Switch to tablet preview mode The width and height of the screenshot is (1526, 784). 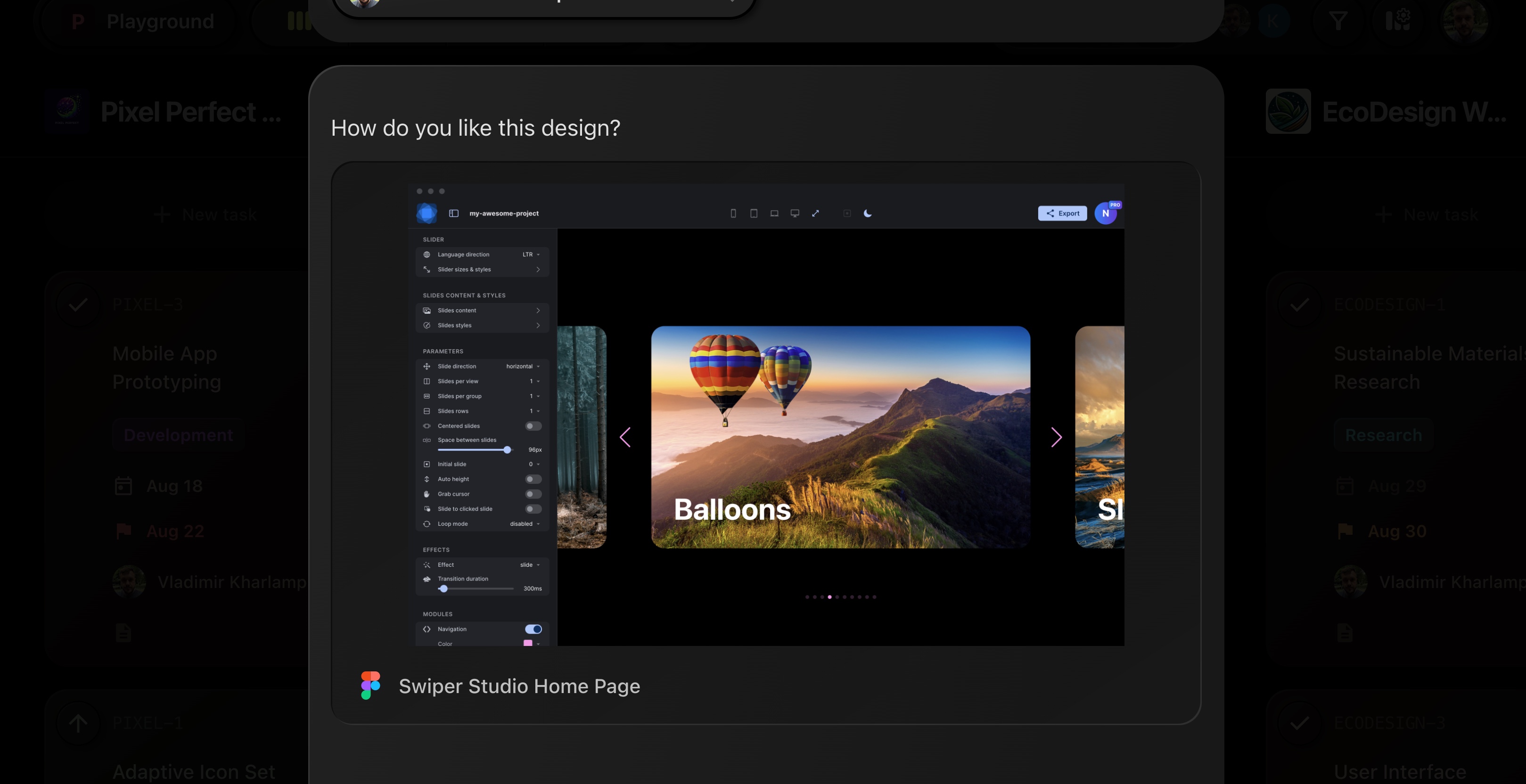coord(753,213)
